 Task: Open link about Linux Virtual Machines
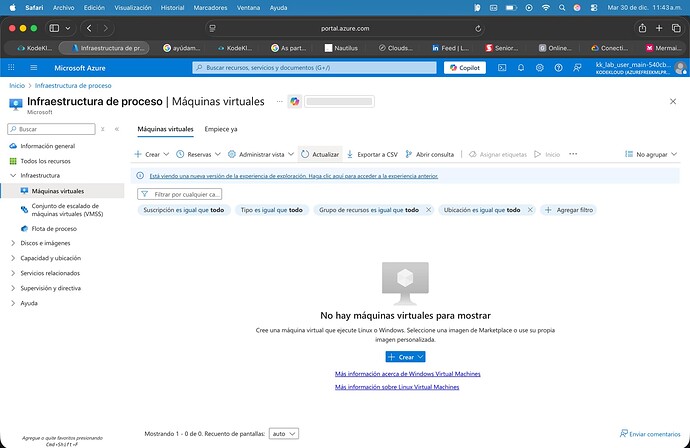[x=397, y=387]
